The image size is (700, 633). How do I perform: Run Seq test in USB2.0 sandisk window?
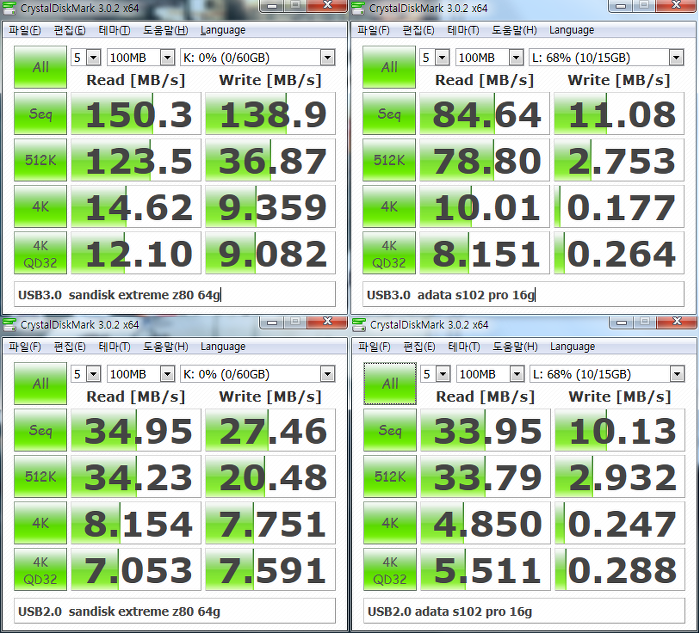40,430
